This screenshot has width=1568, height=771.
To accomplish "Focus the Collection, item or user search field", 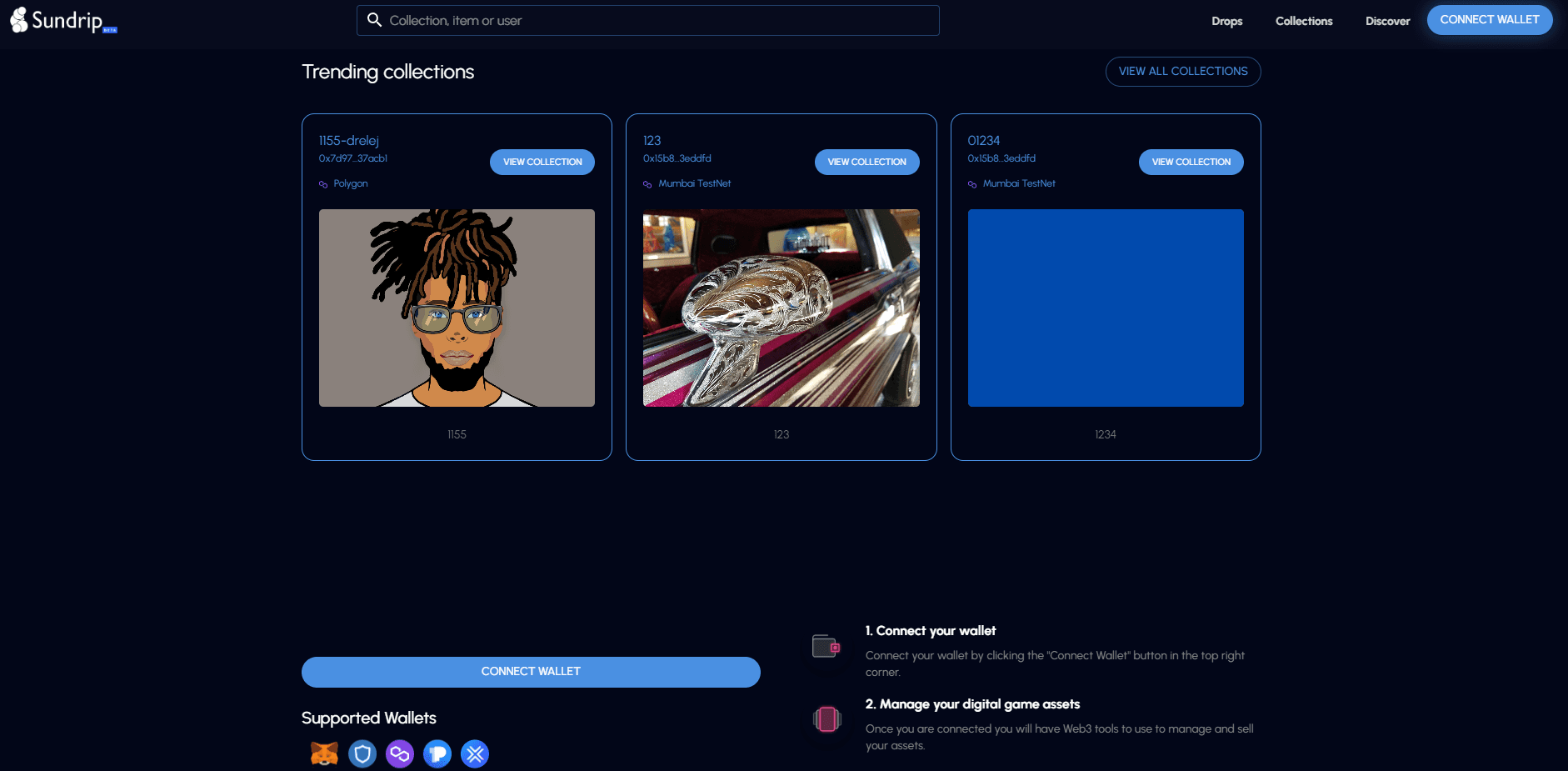I will click(647, 20).
